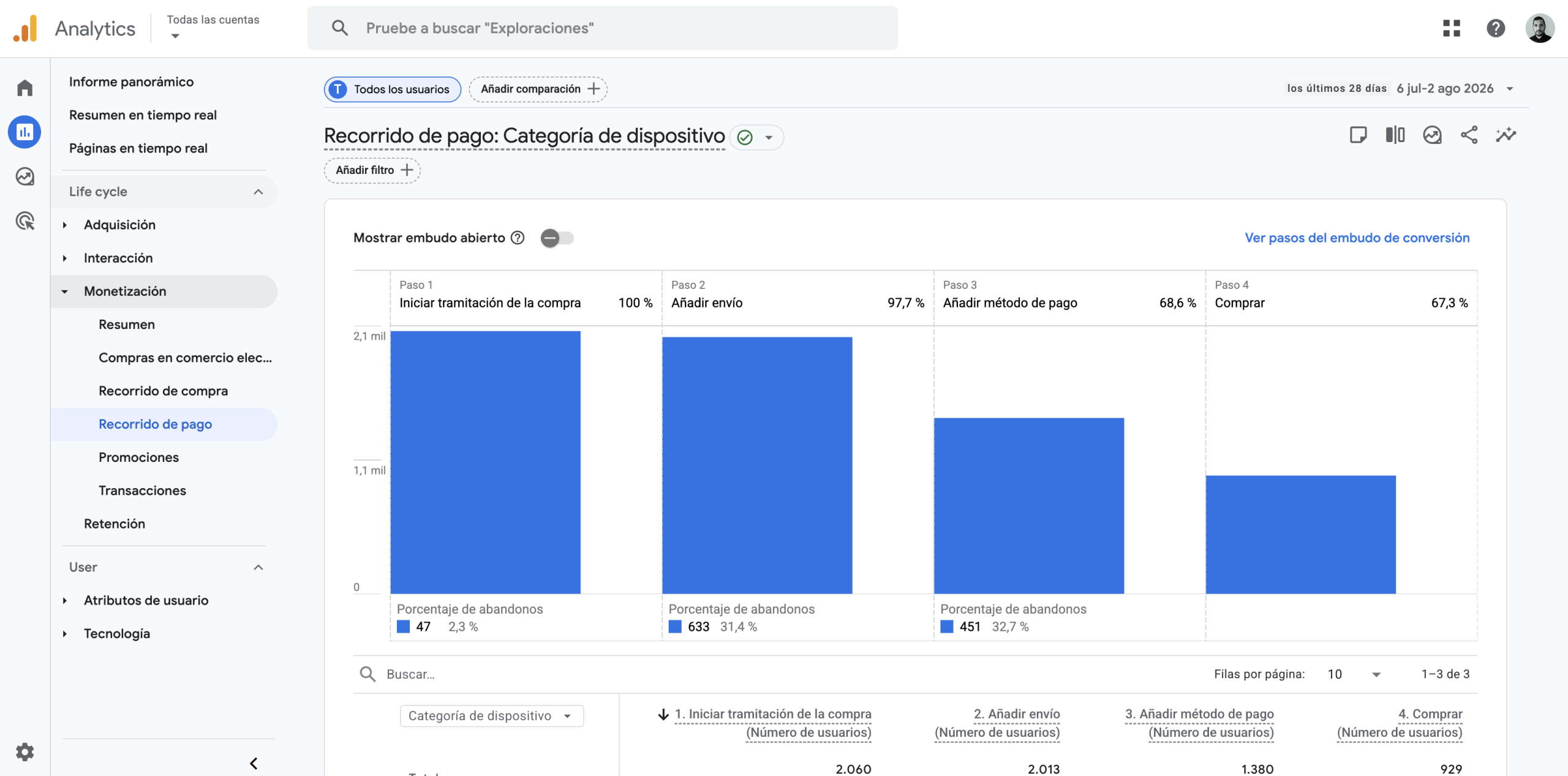This screenshot has height=776, width=1568.
Task: Collapse Monetización menu
Action: [65, 292]
